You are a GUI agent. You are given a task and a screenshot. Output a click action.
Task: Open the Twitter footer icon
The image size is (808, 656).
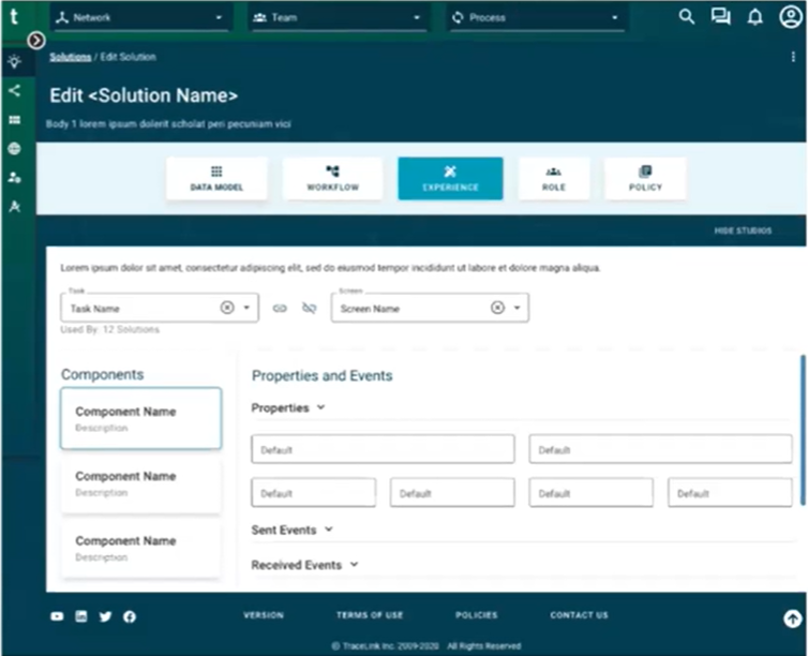point(105,616)
